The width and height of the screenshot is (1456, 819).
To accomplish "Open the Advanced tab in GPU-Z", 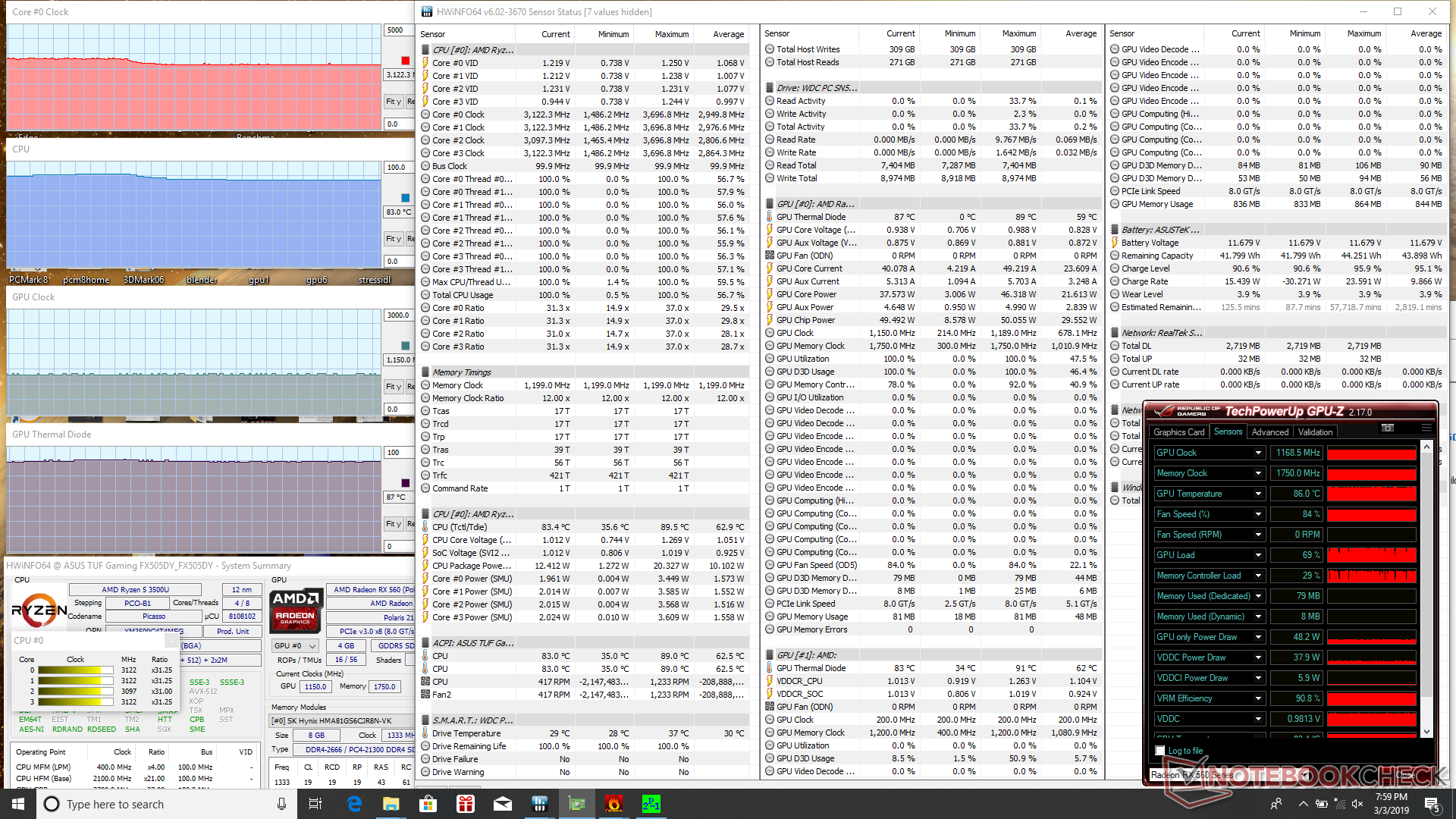I will (x=1269, y=432).
